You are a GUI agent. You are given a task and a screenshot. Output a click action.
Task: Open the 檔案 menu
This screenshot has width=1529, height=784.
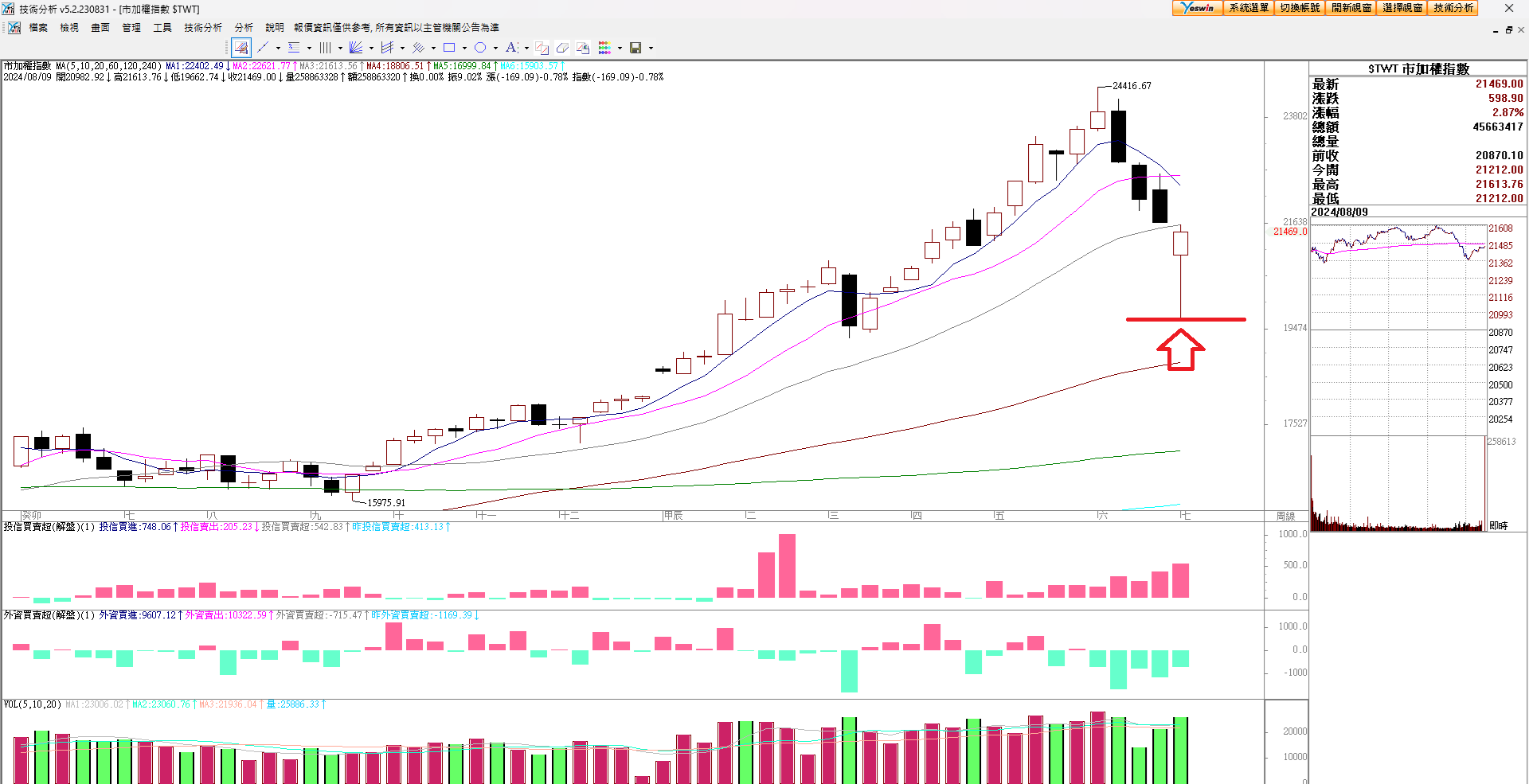coord(38,27)
